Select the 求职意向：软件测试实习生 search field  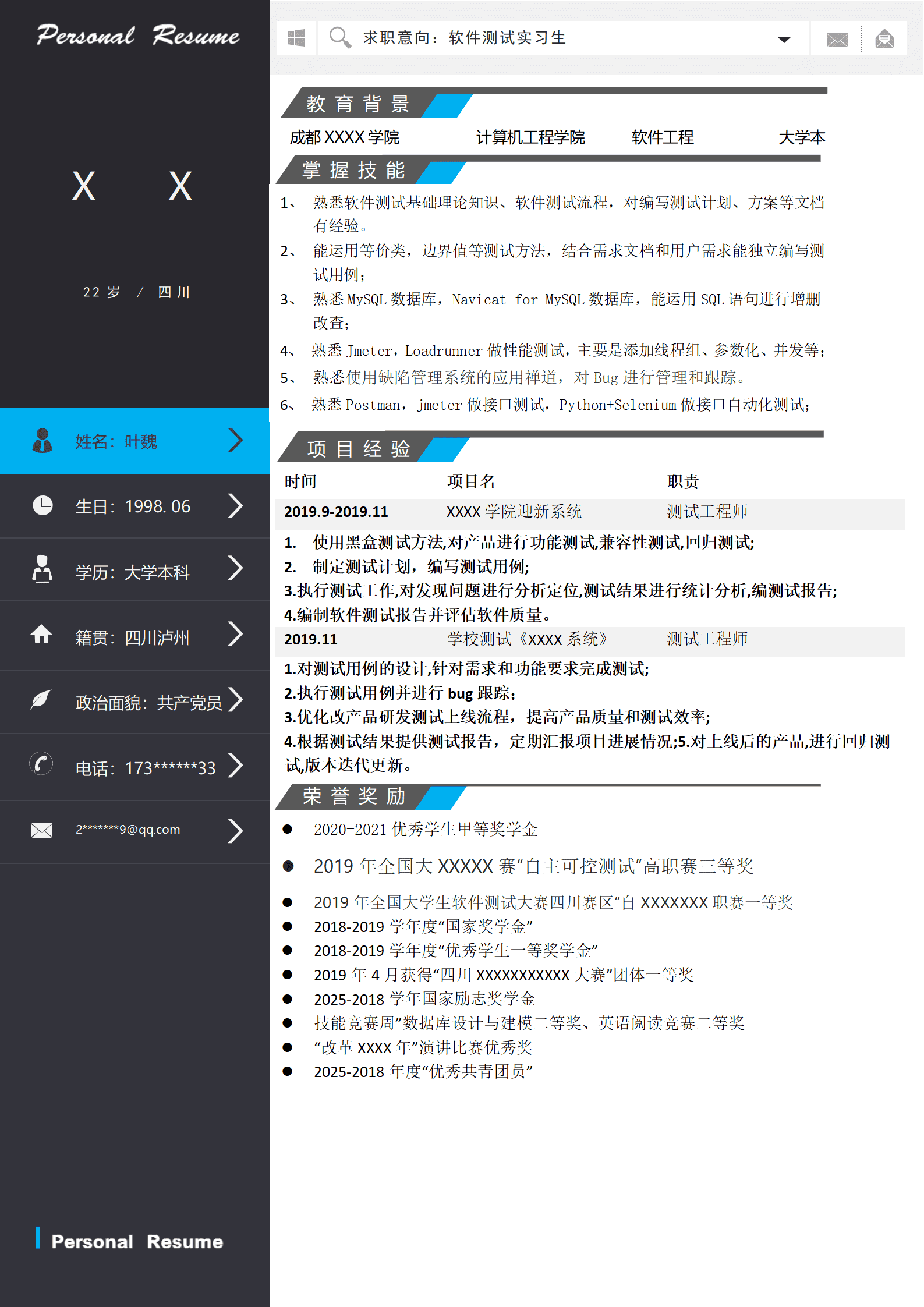[564, 38]
